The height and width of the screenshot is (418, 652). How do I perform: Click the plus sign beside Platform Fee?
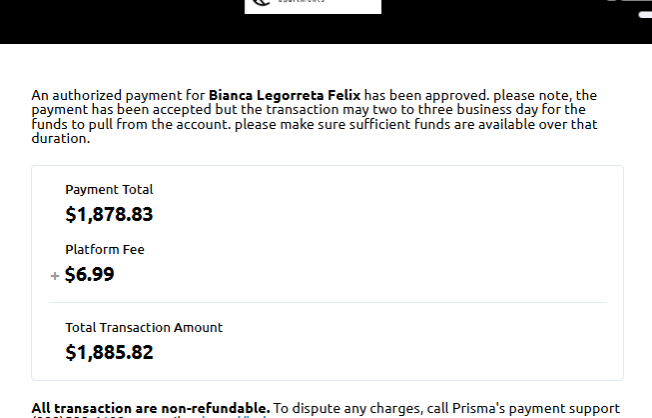click(x=55, y=276)
